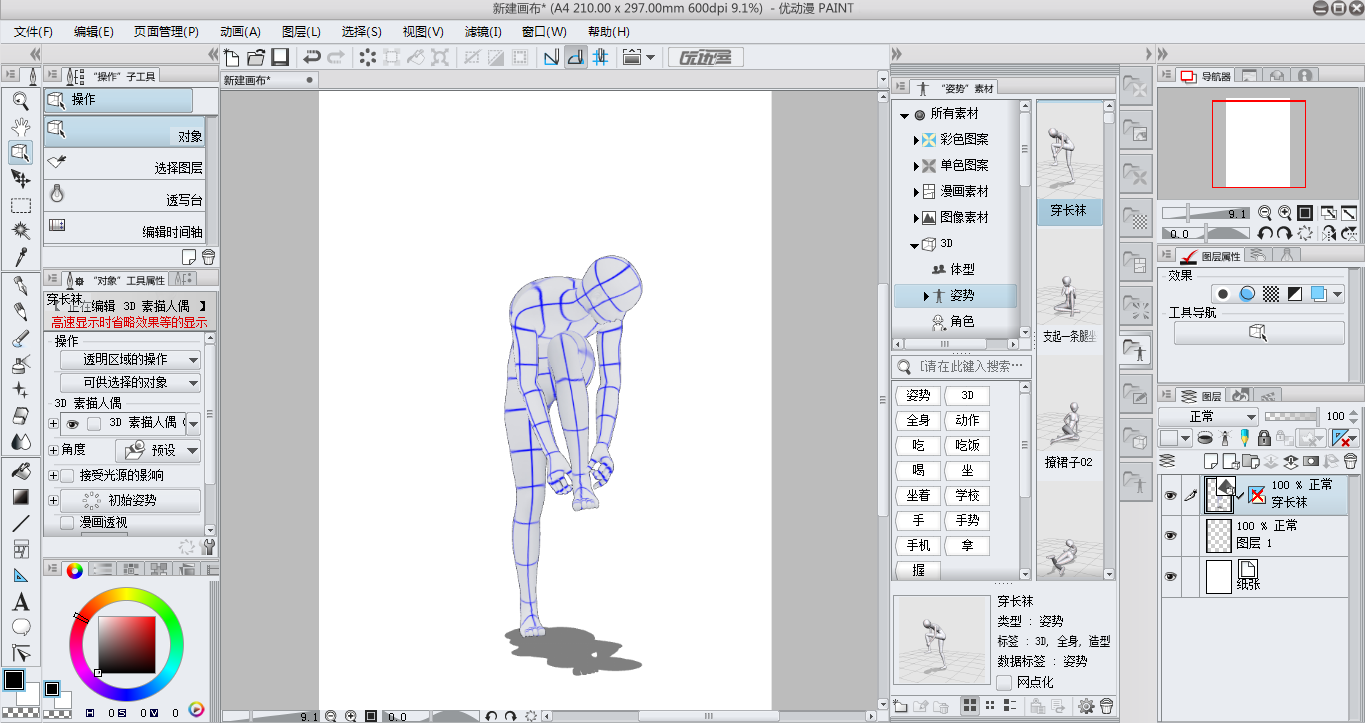Click the navigator zoom slider
The height and width of the screenshot is (723, 1365).
pos(1207,213)
